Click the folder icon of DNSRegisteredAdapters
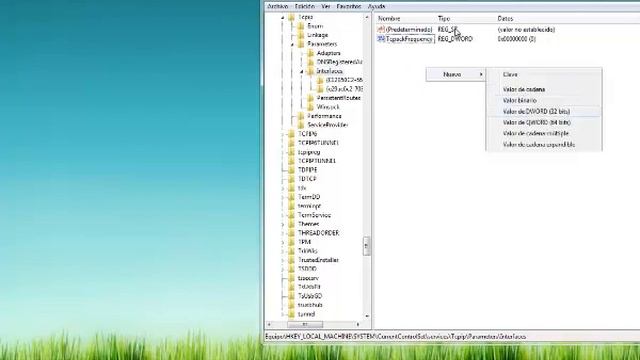Image resolution: width=640 pixels, height=360 pixels. [x=311, y=62]
